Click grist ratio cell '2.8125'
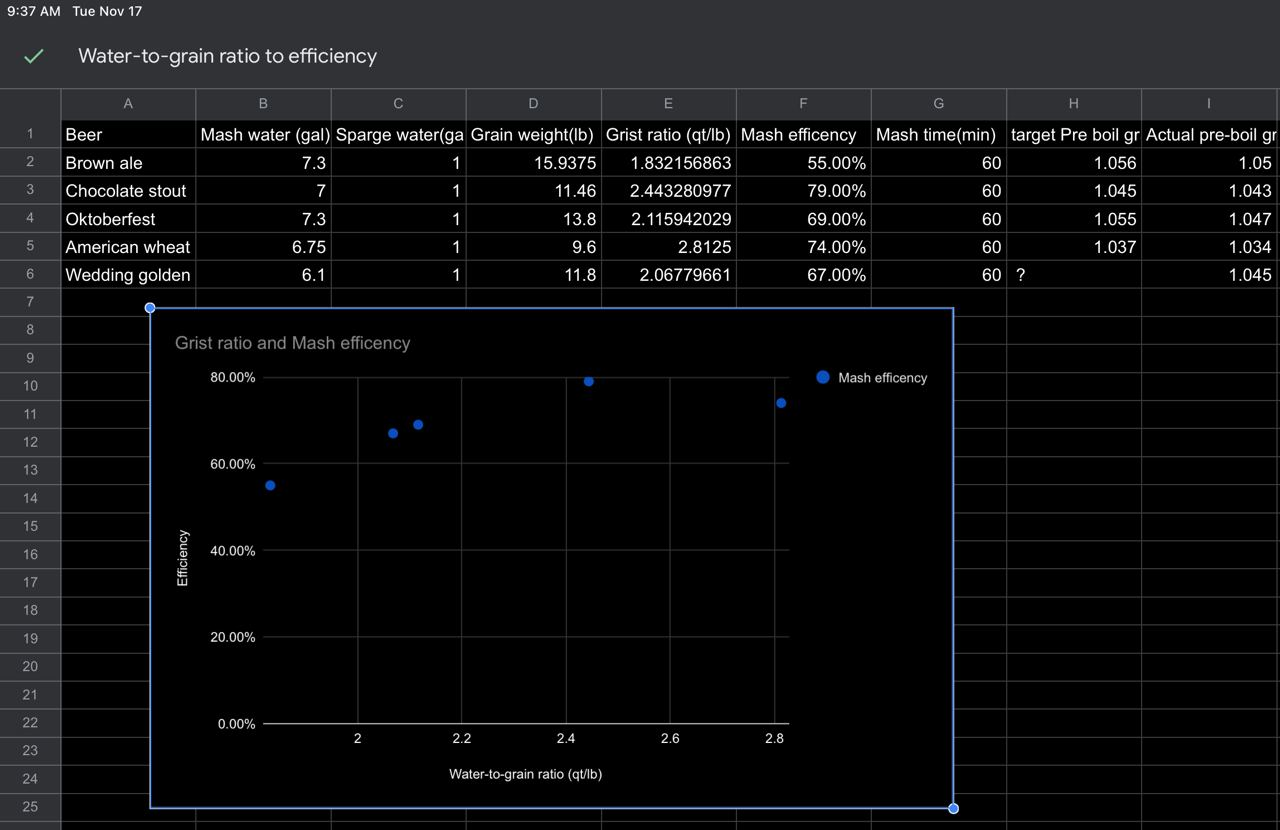The image size is (1280, 830). (x=668, y=246)
